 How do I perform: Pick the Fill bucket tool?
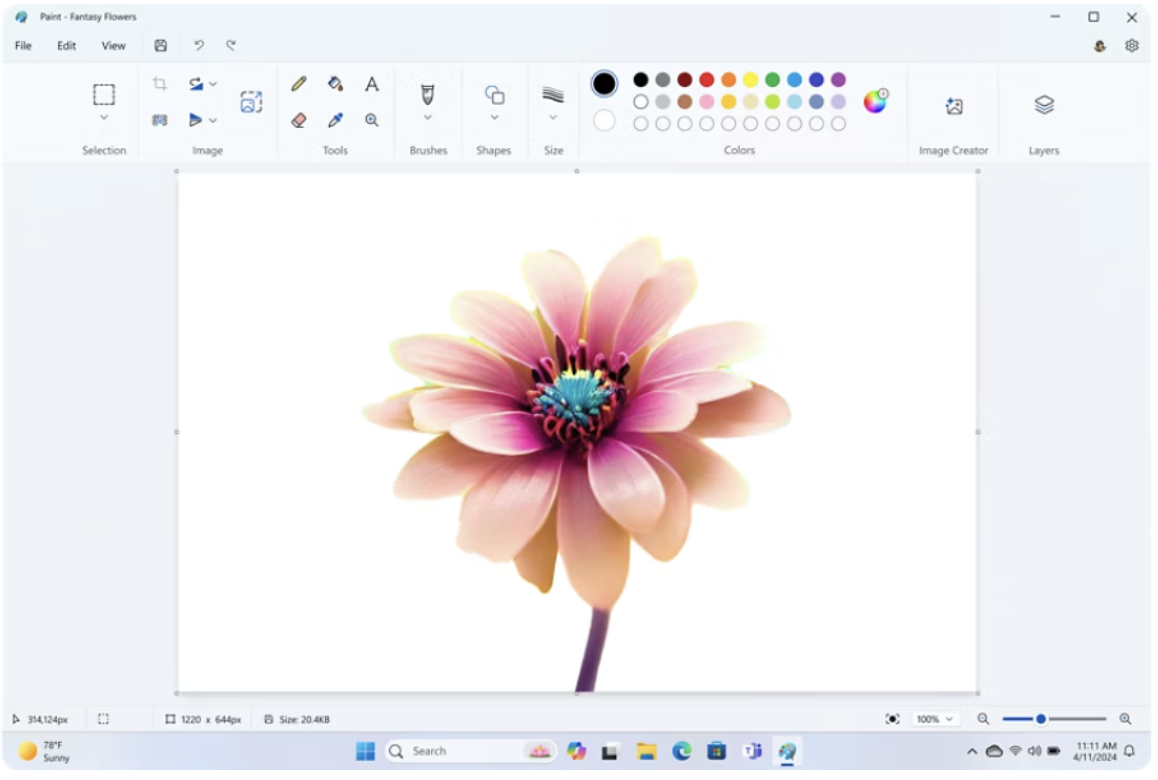[x=335, y=85]
